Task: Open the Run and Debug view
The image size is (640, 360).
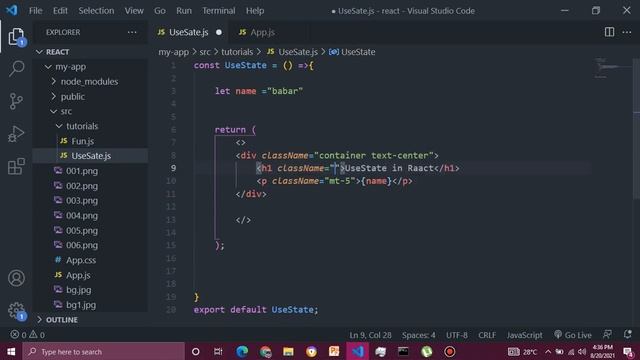Action: [x=16, y=133]
